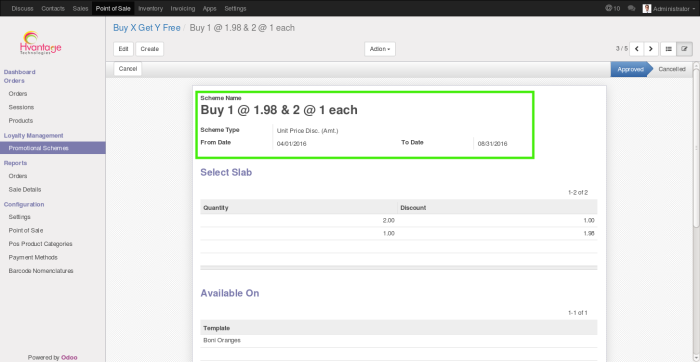
Task: Click the Administrator avatar picture
Action: [x=646, y=8]
